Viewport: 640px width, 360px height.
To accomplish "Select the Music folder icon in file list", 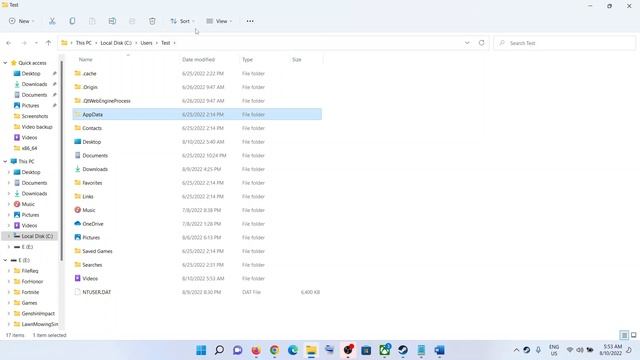I will [x=78, y=210].
